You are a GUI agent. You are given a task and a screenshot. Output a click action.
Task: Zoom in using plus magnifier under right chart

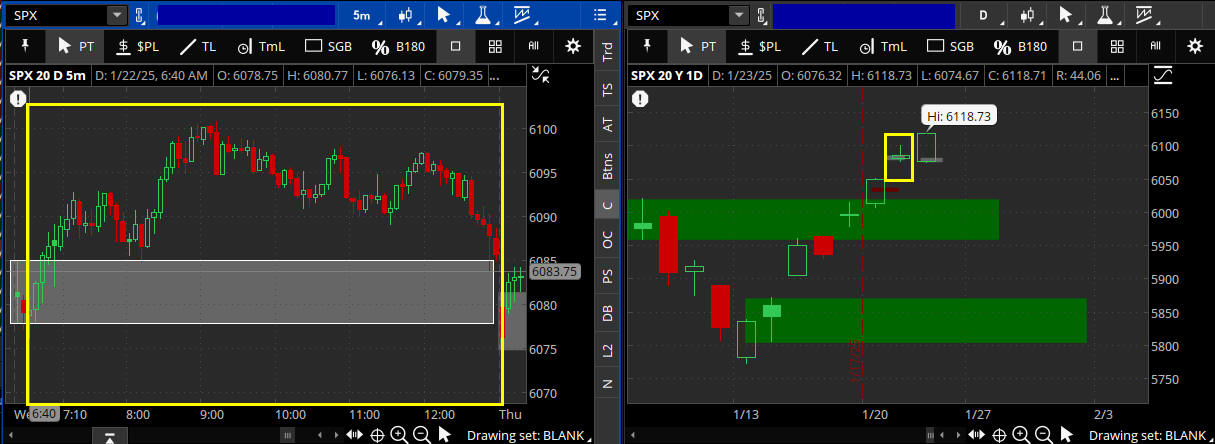point(1020,434)
